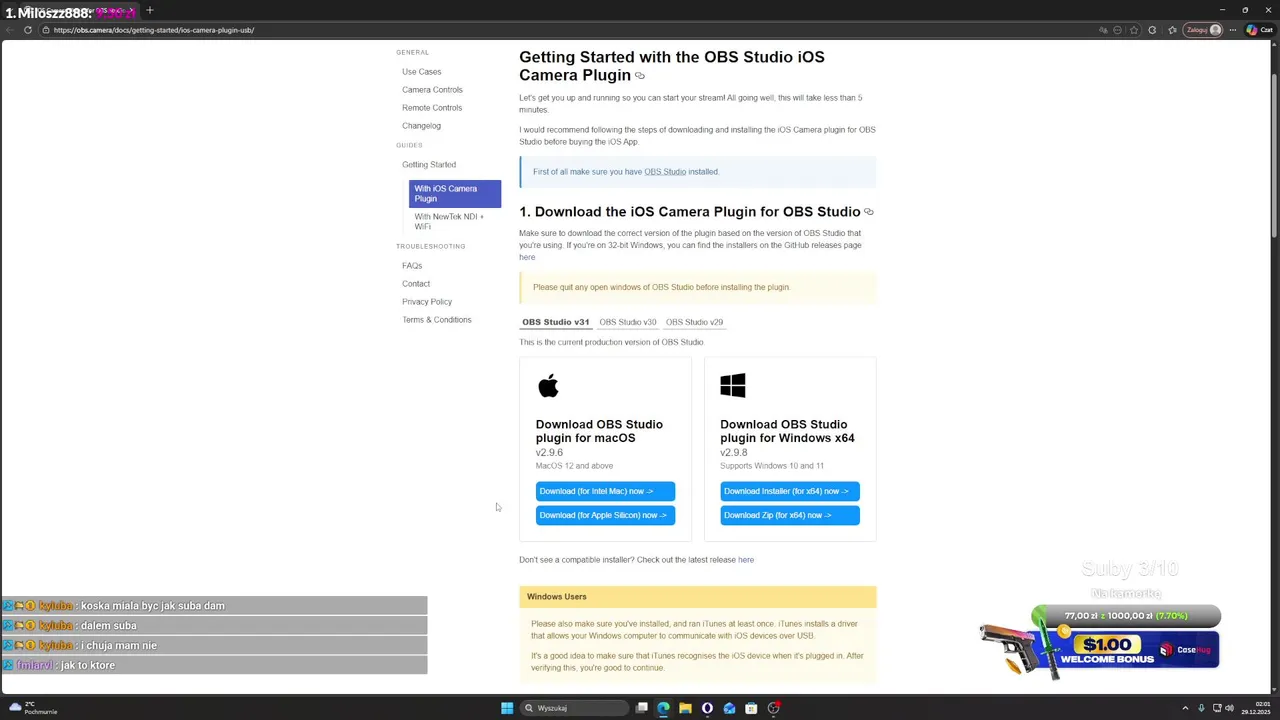Open the Copilot Czat button
Viewport: 1280px width, 720px height.
click(x=1259, y=30)
